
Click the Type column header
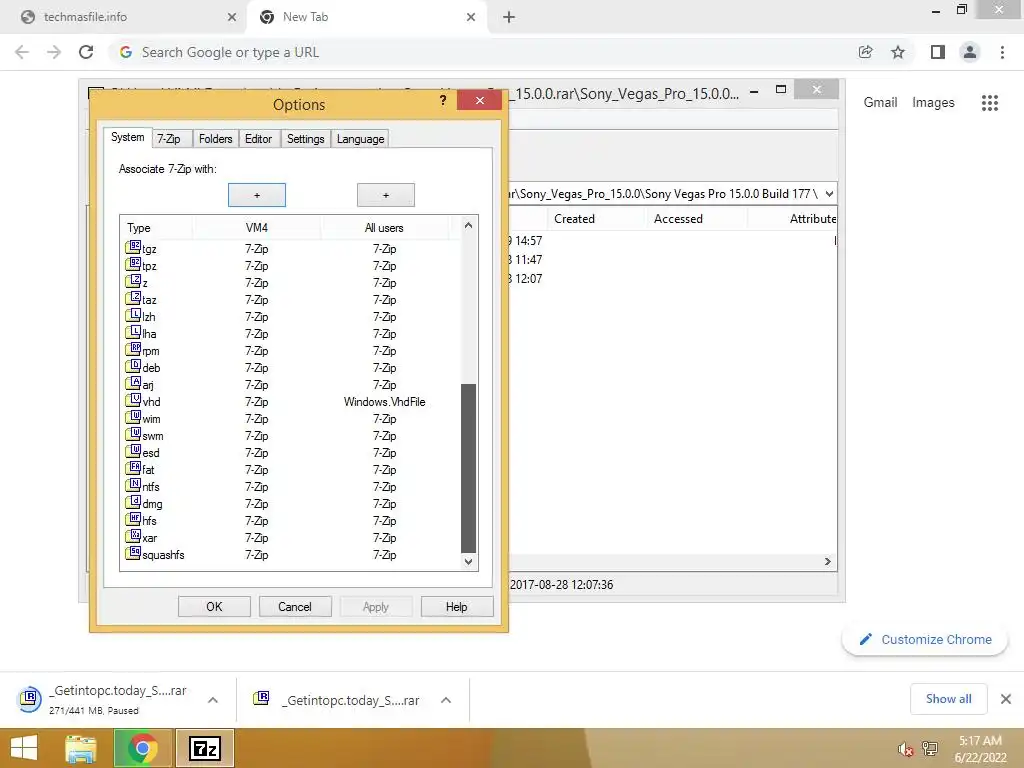(x=157, y=228)
